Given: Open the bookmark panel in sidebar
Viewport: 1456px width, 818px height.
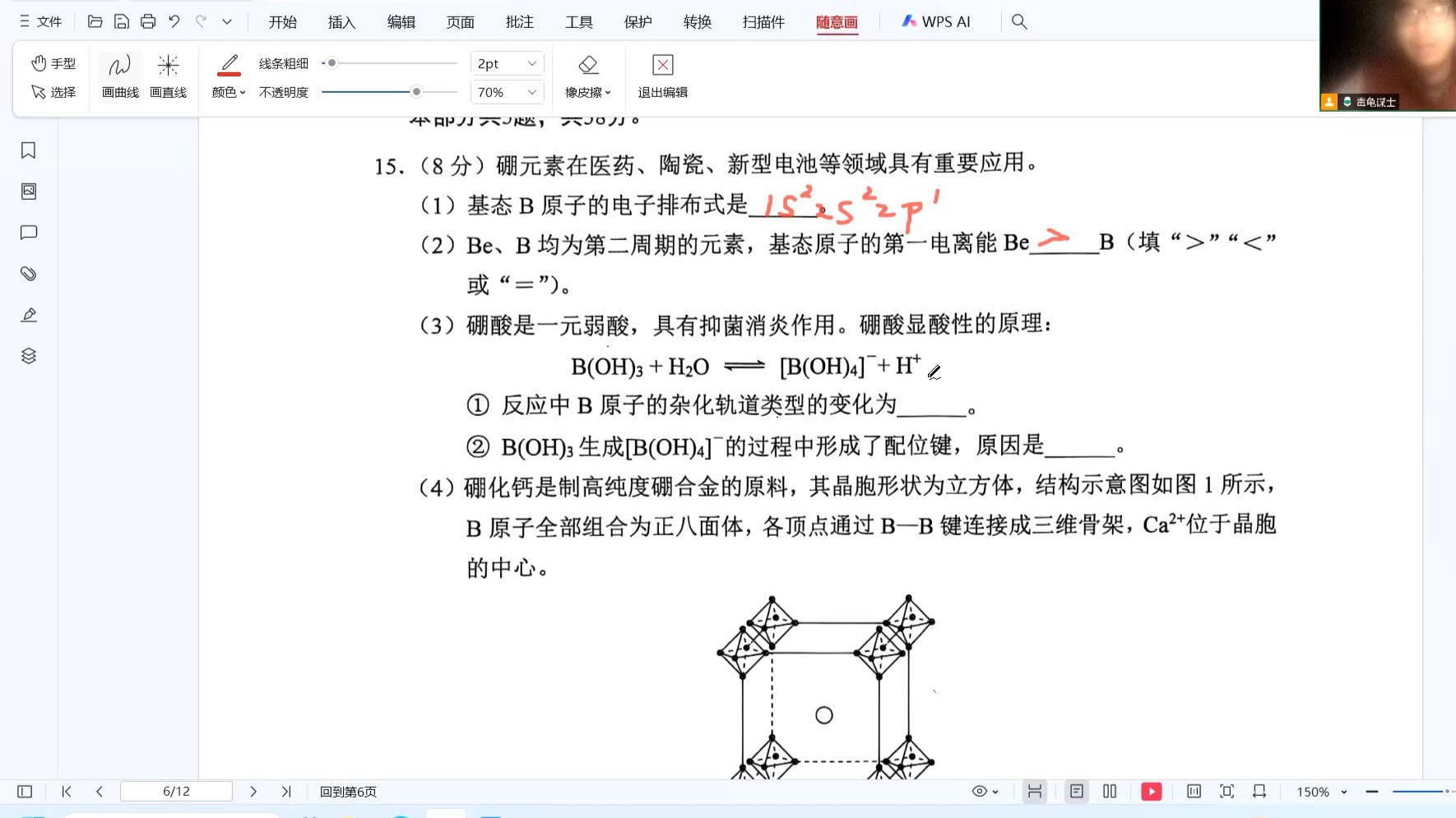Looking at the screenshot, I should pyautogui.click(x=29, y=150).
